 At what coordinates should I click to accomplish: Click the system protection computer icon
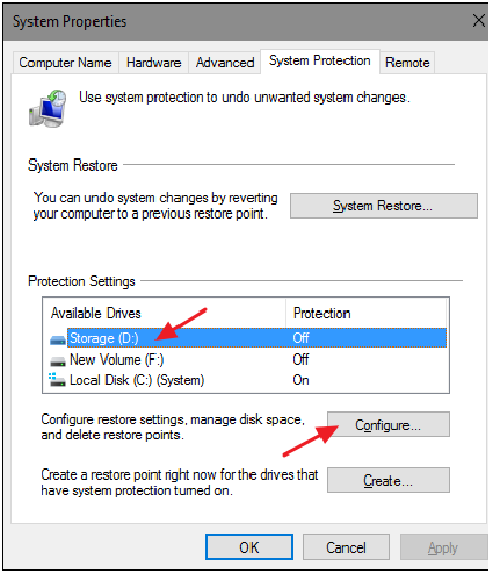[48, 109]
